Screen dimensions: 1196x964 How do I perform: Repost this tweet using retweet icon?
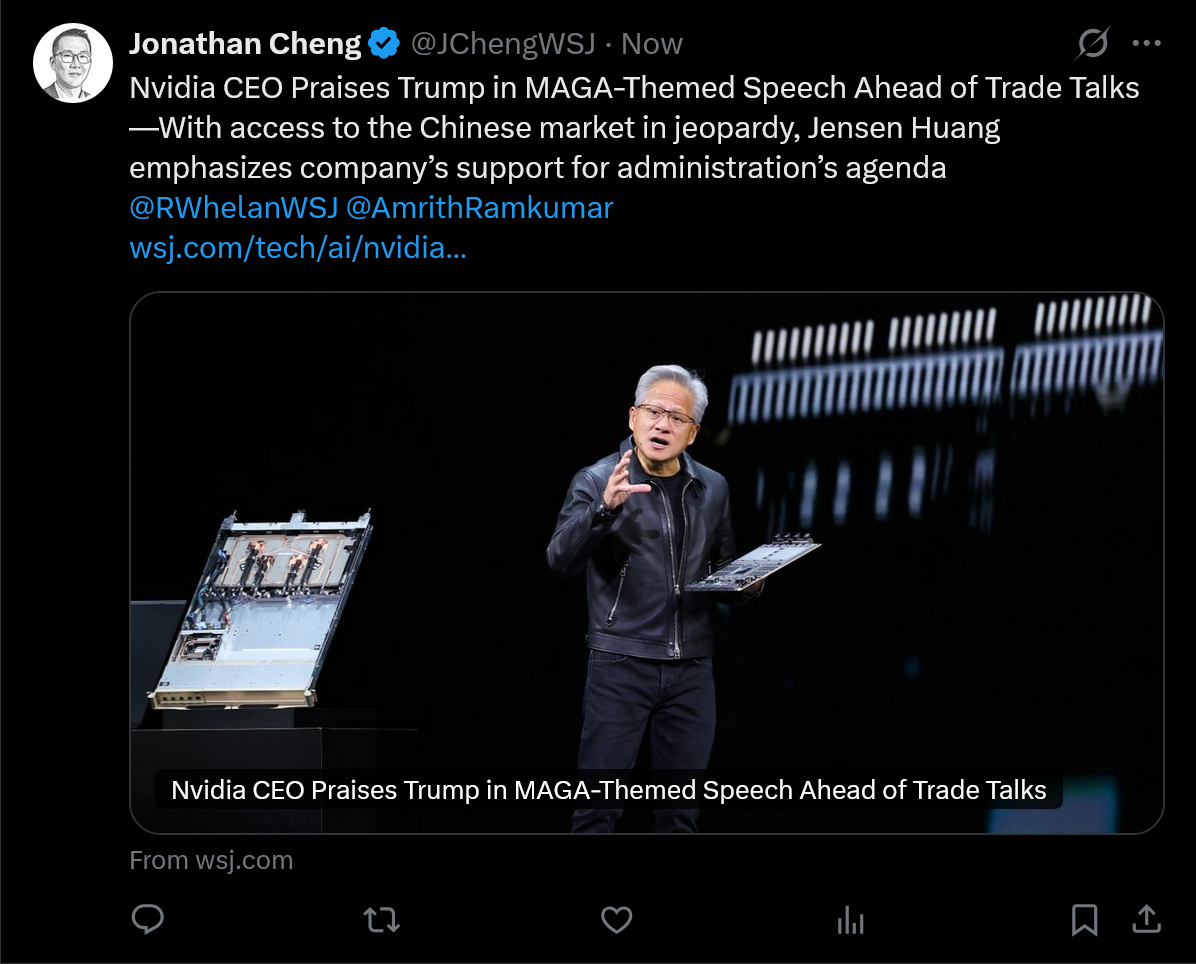pos(381,920)
